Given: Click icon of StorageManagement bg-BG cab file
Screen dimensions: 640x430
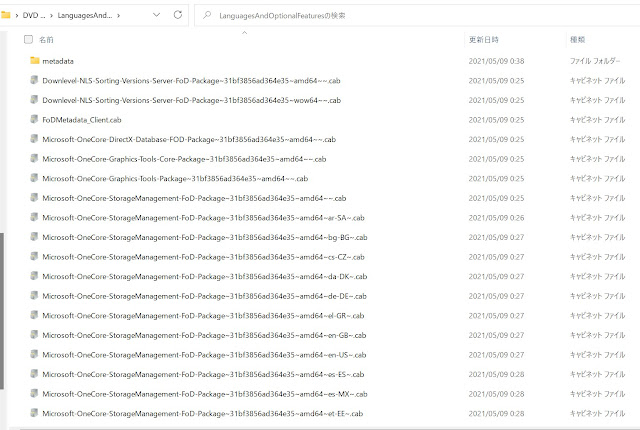Looking at the screenshot, I should click(34, 237).
